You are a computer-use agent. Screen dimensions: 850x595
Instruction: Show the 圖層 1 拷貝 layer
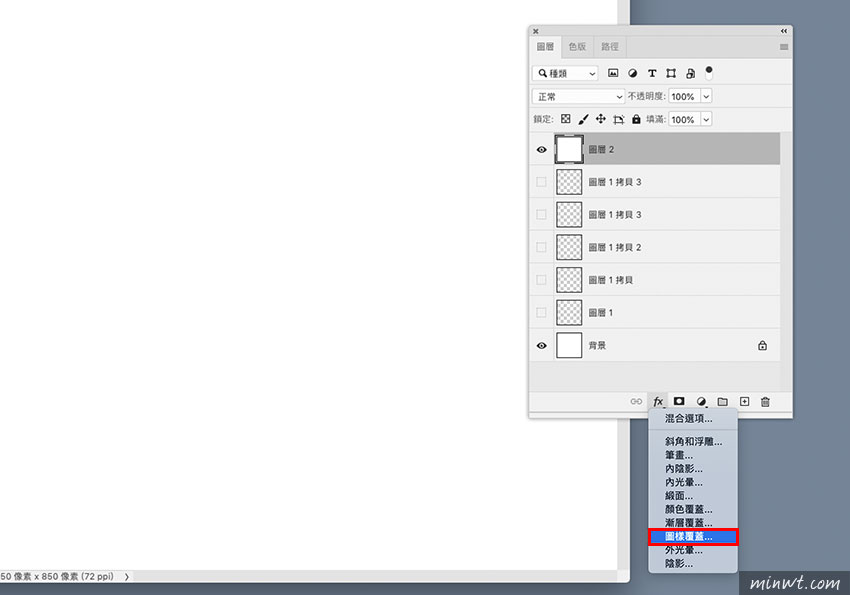[541, 280]
